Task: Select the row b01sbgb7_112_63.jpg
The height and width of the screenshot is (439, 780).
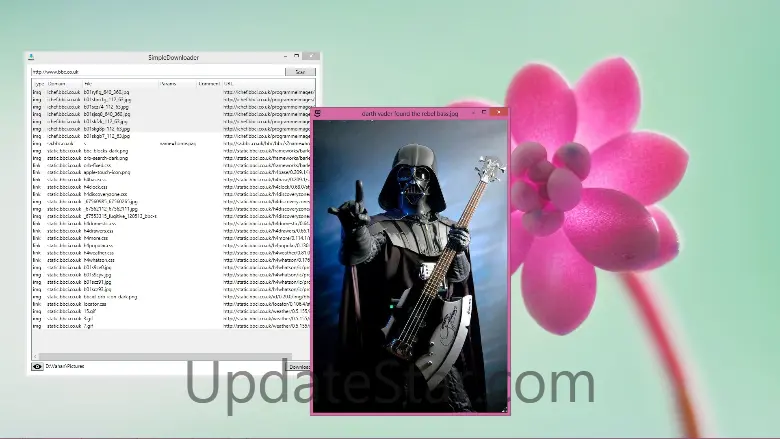Action: tap(171, 136)
